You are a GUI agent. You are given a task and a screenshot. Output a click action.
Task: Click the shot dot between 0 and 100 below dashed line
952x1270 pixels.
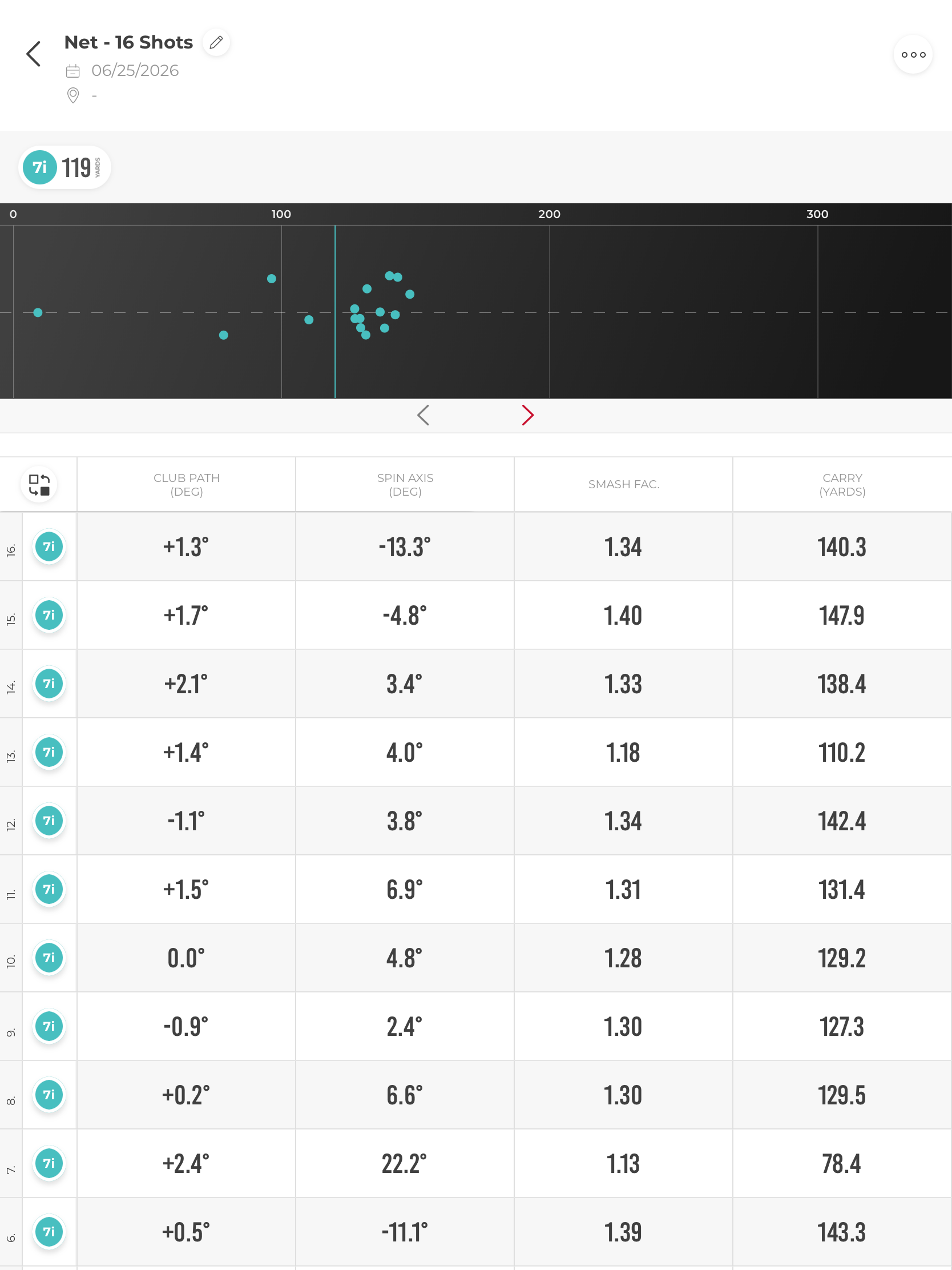(x=224, y=335)
